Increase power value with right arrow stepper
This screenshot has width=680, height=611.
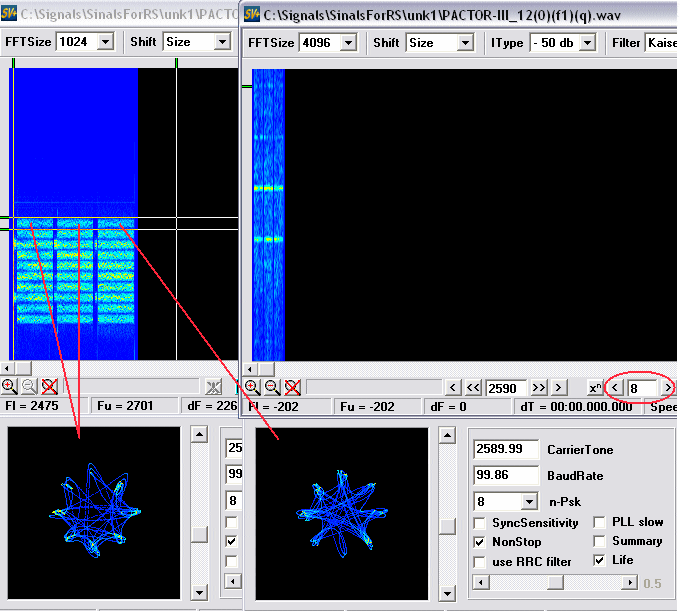[x=668, y=387]
